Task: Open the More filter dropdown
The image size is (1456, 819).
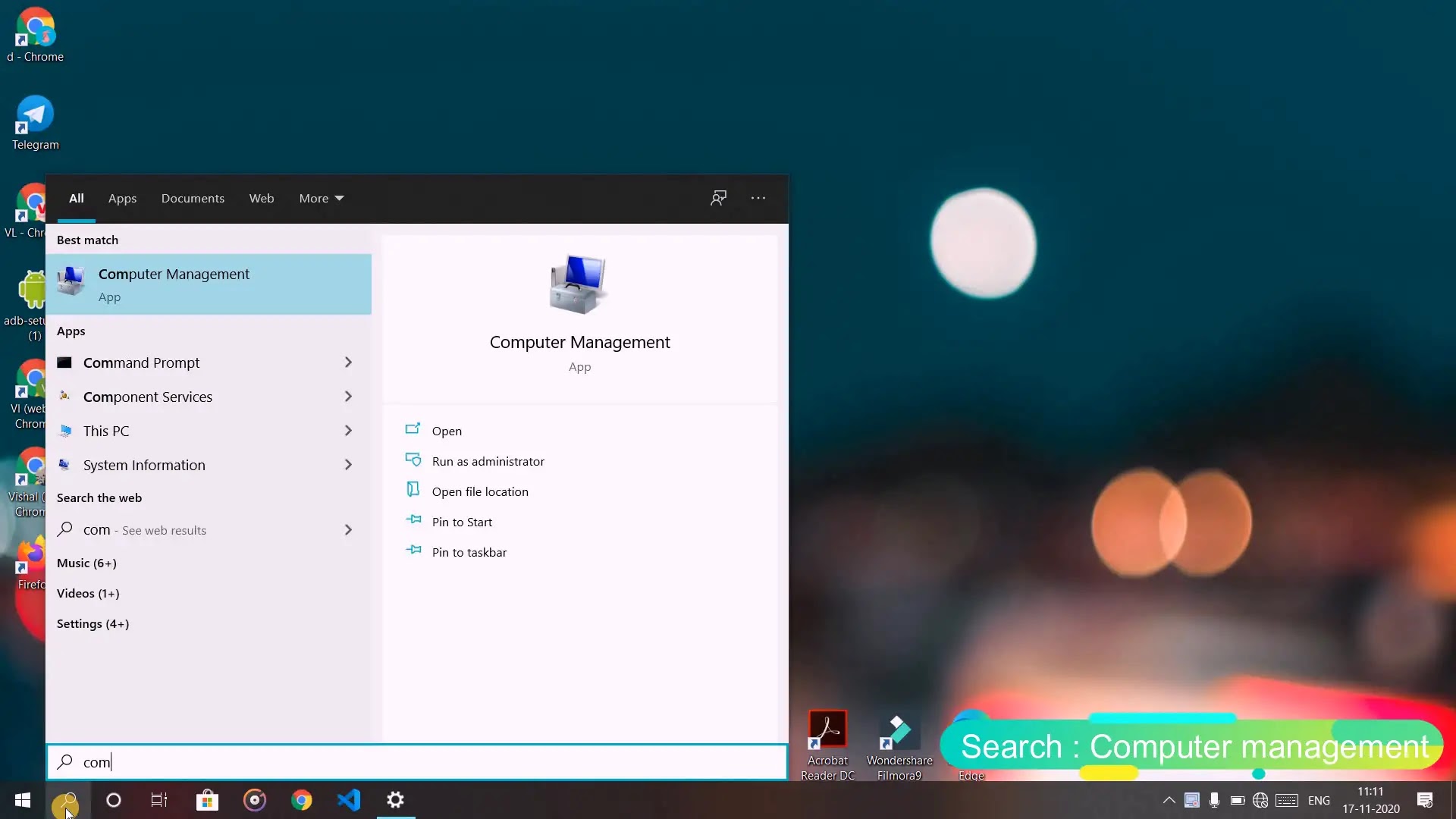Action: [x=321, y=198]
